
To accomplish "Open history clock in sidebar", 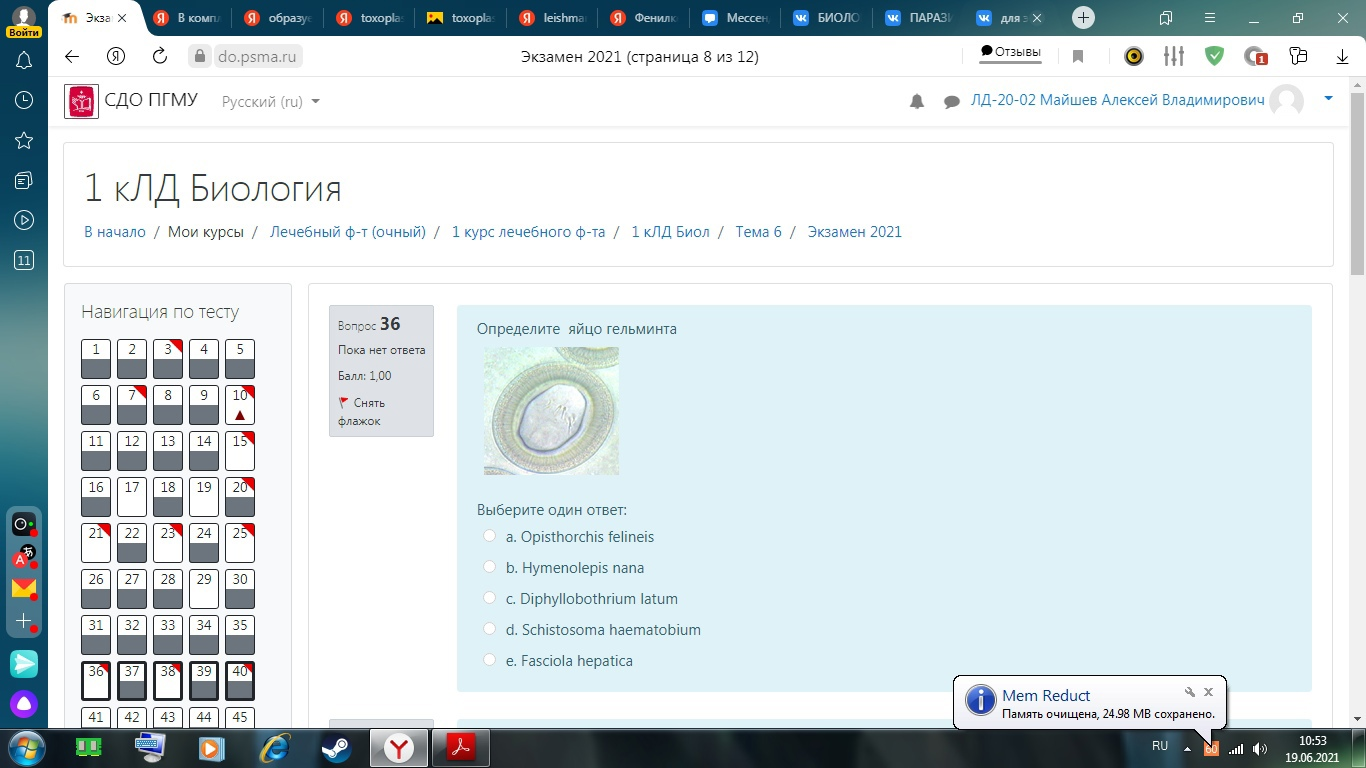I will (x=24, y=100).
